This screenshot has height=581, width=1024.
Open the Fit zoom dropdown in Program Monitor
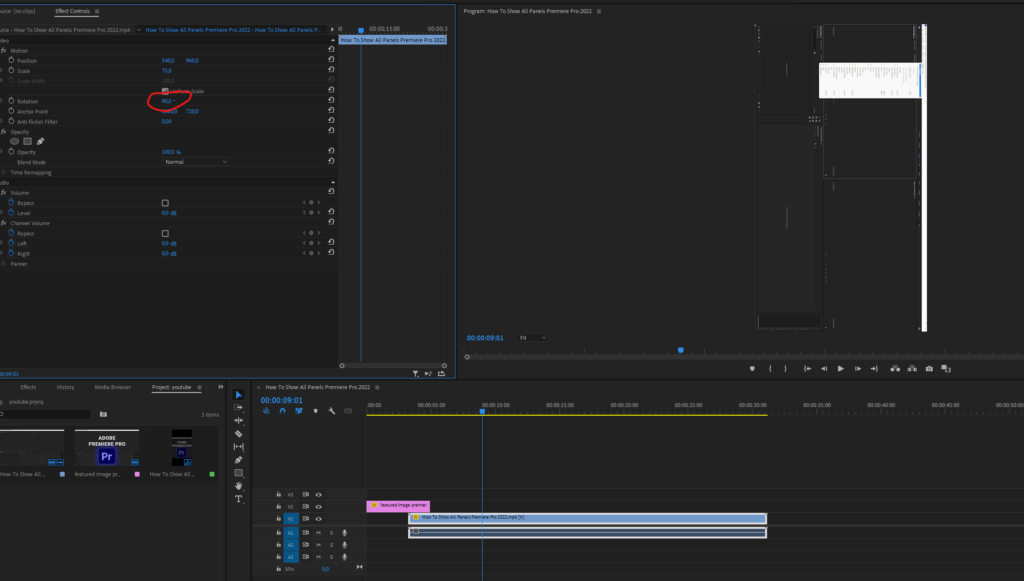533,337
